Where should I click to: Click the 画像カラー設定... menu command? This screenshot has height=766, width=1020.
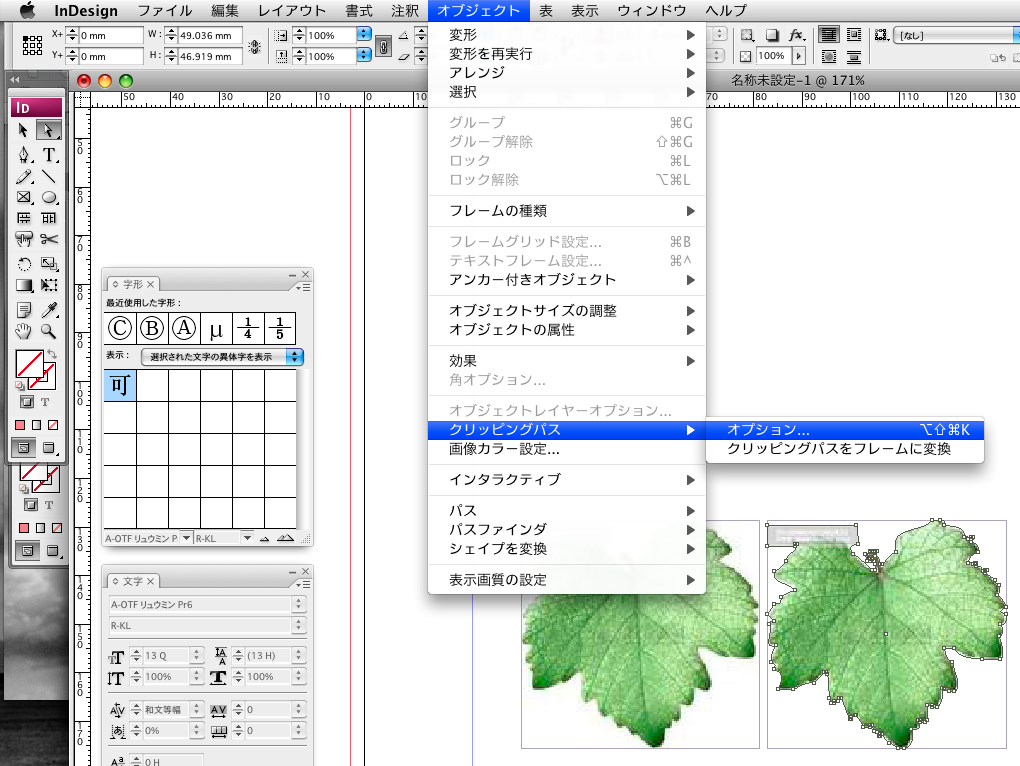(x=504, y=450)
